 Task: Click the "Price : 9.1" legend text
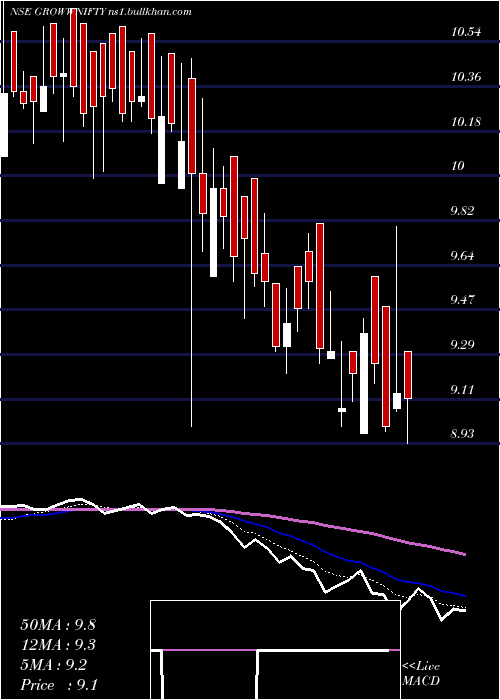(59, 685)
